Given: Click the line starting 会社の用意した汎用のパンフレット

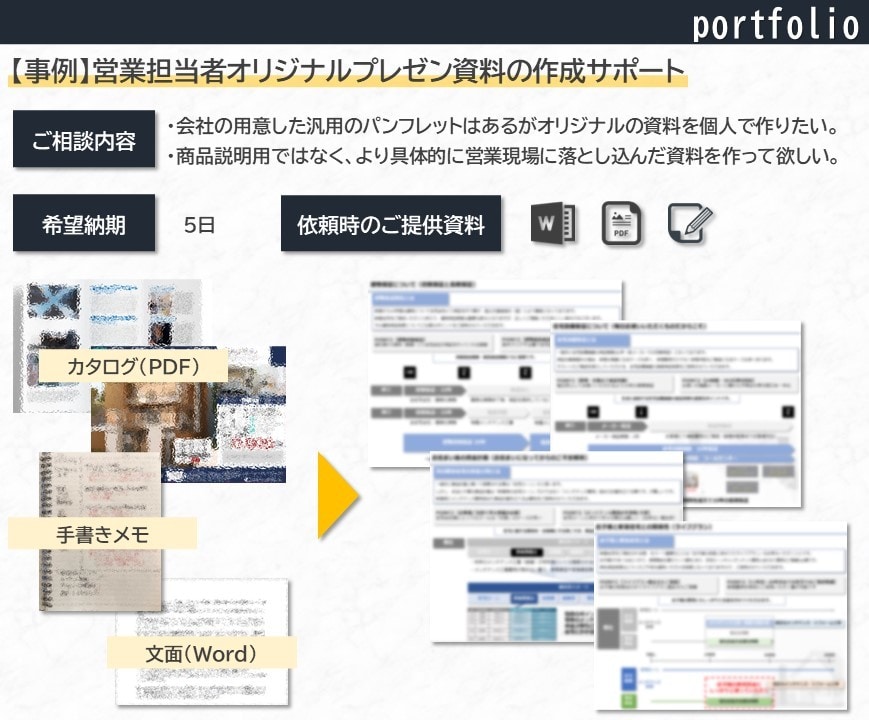Looking at the screenshot, I should 503,126.
